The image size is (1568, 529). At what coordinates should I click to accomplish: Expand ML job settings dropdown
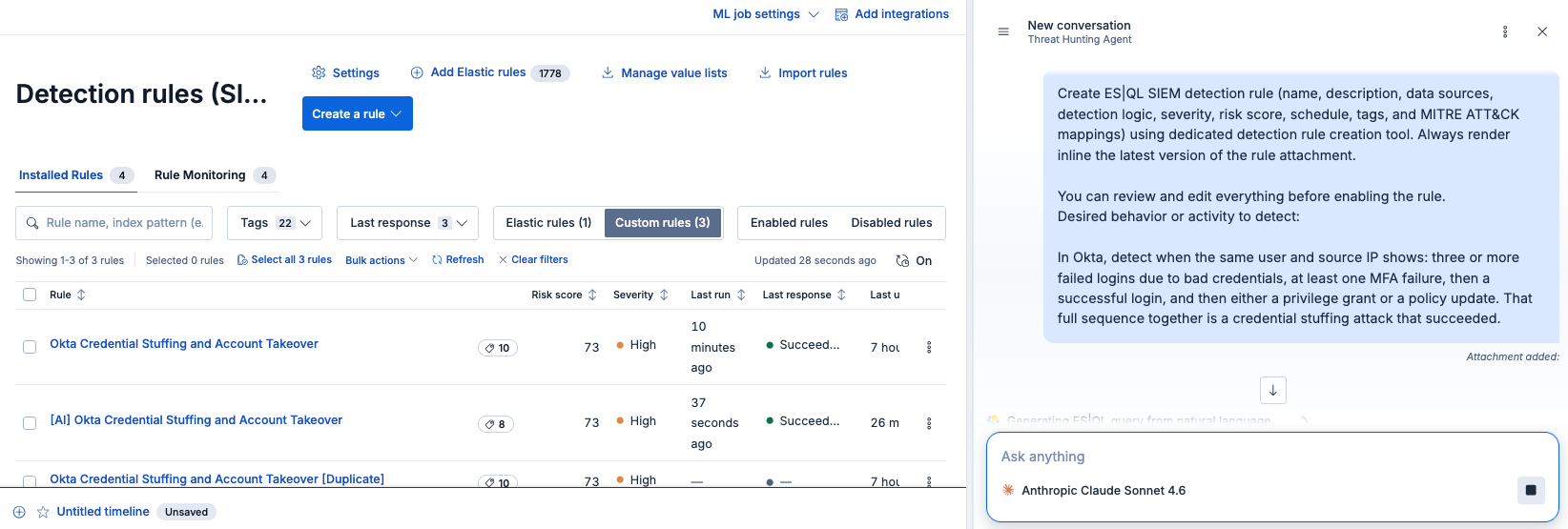coord(766,14)
